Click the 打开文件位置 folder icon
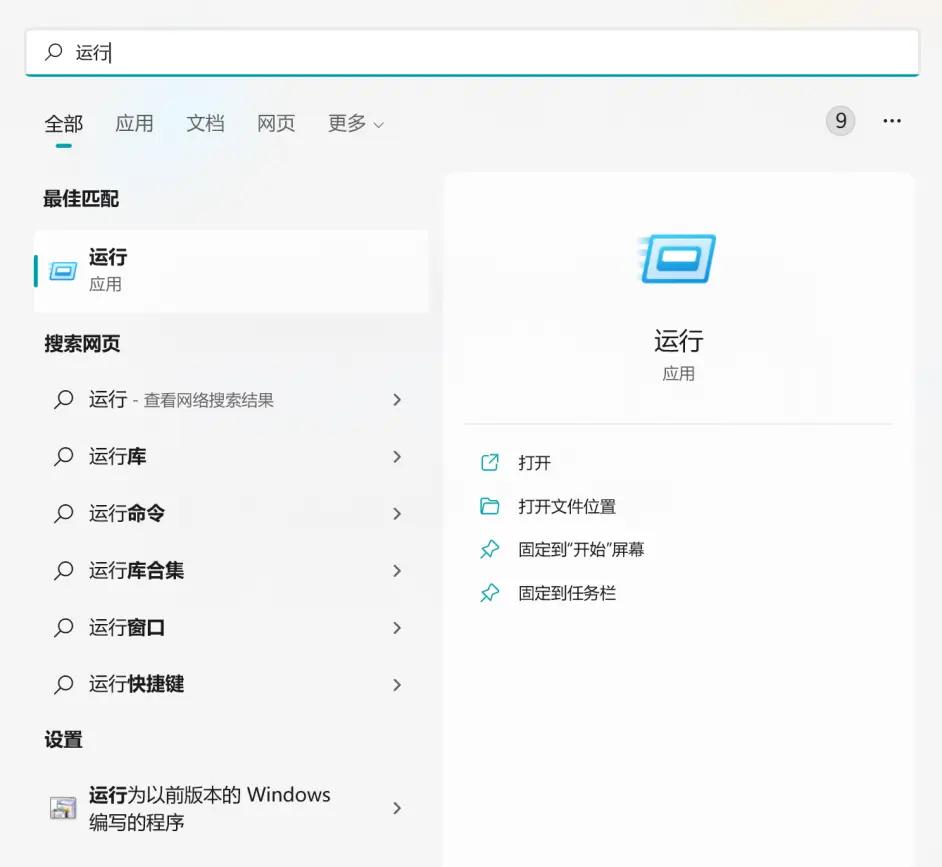 (x=489, y=506)
